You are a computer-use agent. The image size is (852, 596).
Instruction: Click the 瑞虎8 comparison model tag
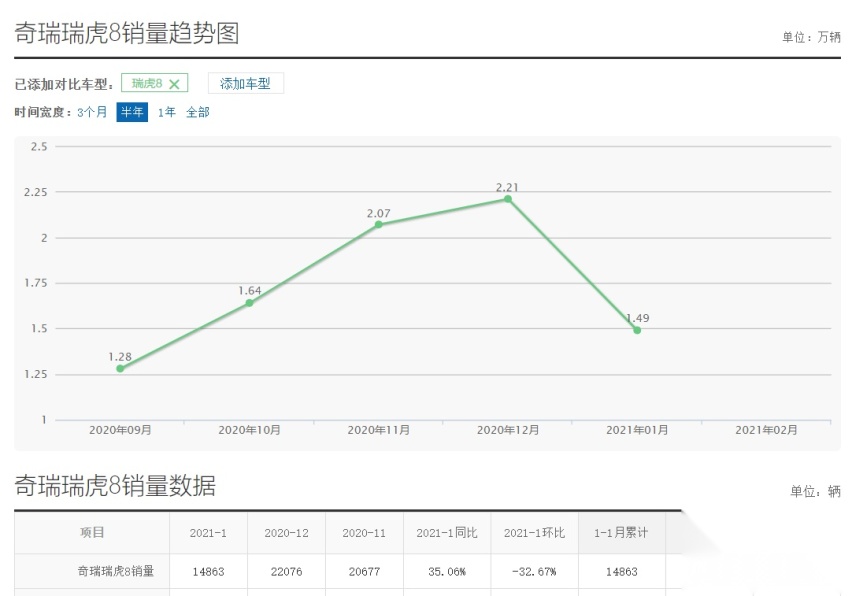(154, 83)
